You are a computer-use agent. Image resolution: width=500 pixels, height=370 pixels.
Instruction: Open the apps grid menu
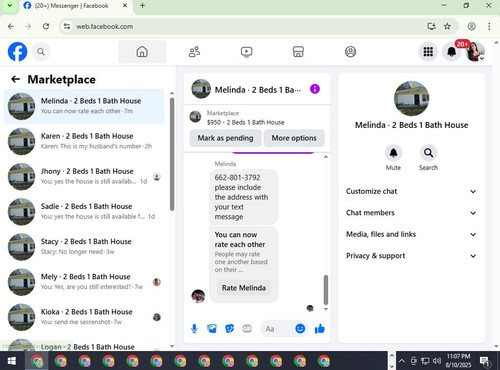pyautogui.click(x=428, y=52)
